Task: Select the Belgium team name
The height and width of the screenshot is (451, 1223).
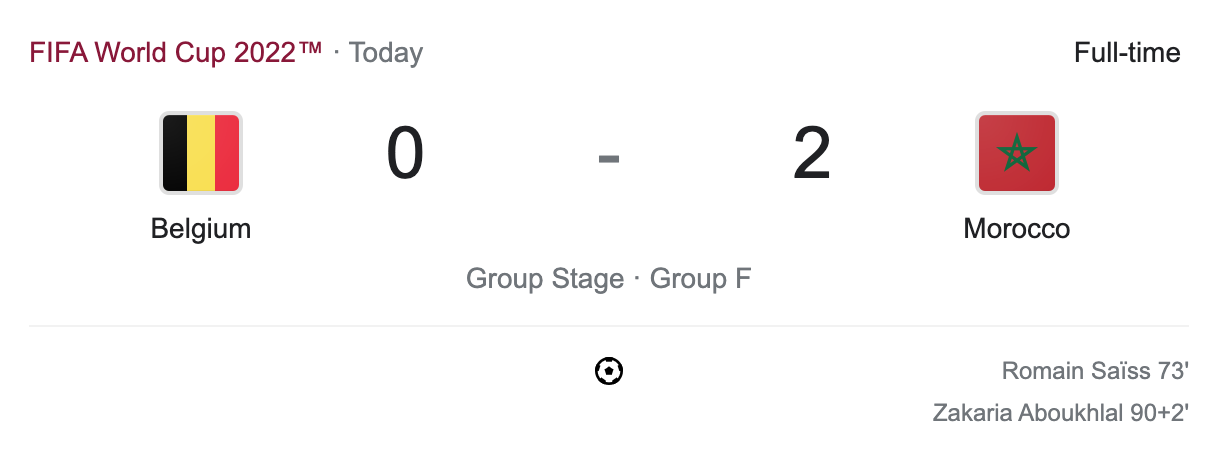Action: click(x=201, y=229)
